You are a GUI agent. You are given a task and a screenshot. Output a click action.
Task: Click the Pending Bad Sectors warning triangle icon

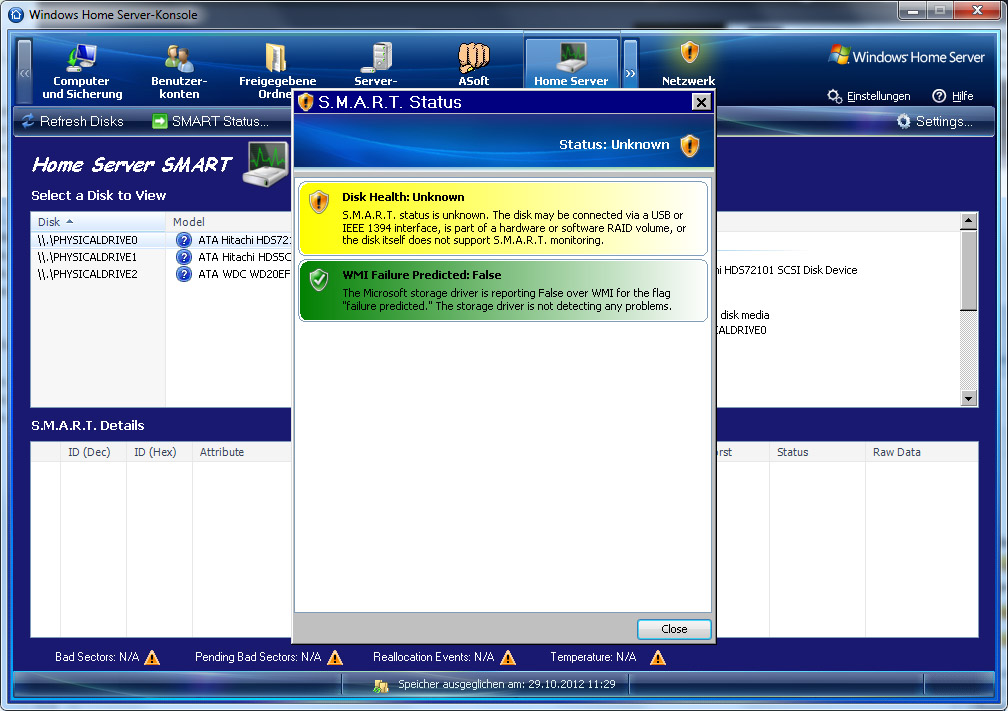click(x=335, y=658)
